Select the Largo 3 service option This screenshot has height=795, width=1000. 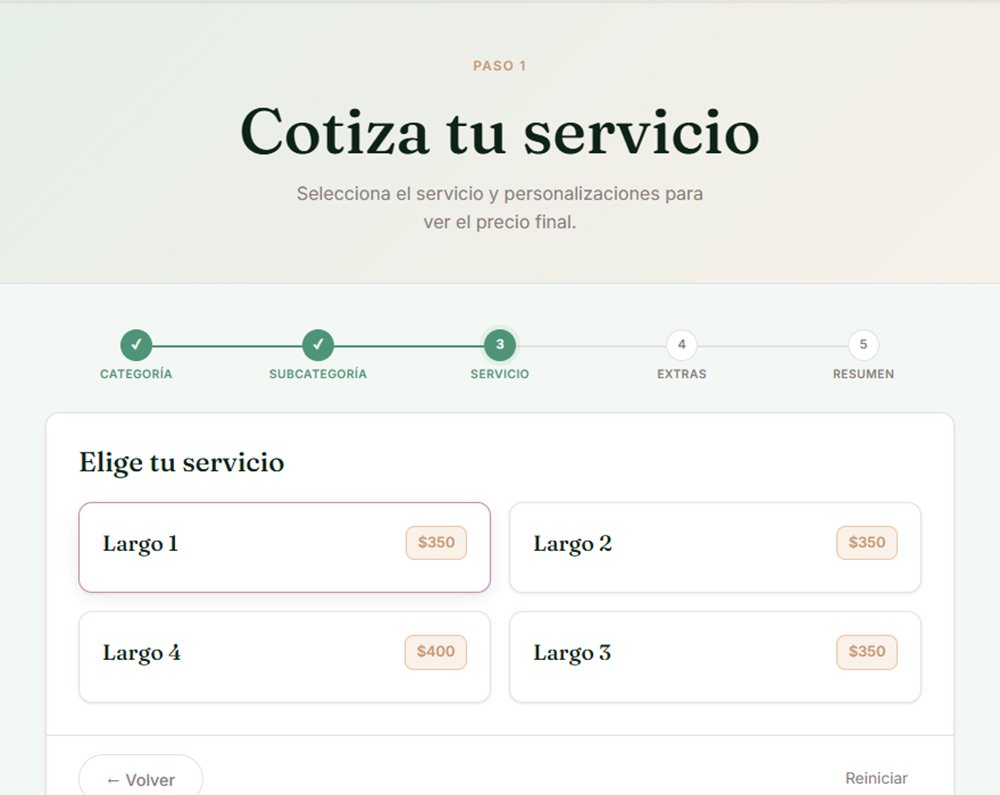point(715,657)
